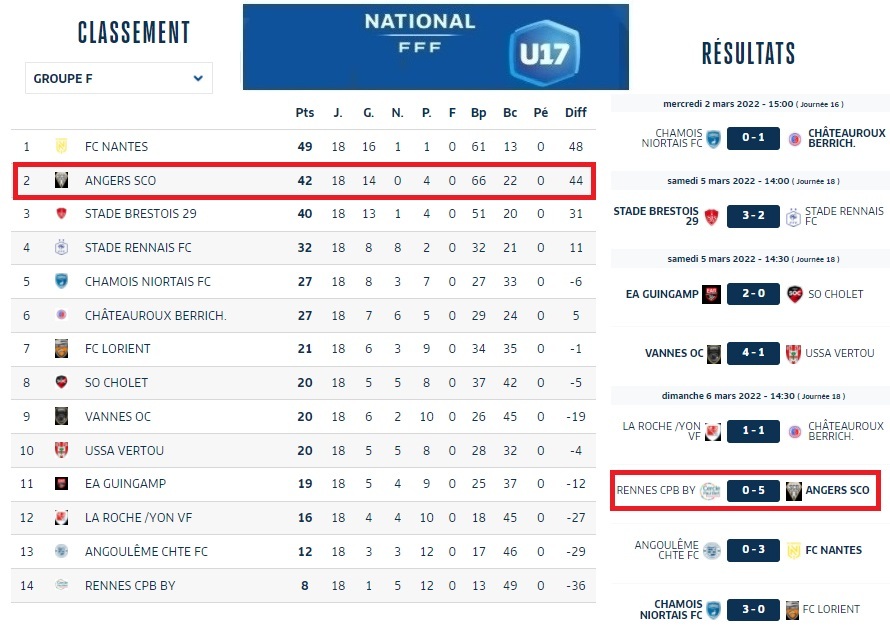Open the Châteauroux Berrich. standings row
The image size is (890, 628).
point(155,315)
